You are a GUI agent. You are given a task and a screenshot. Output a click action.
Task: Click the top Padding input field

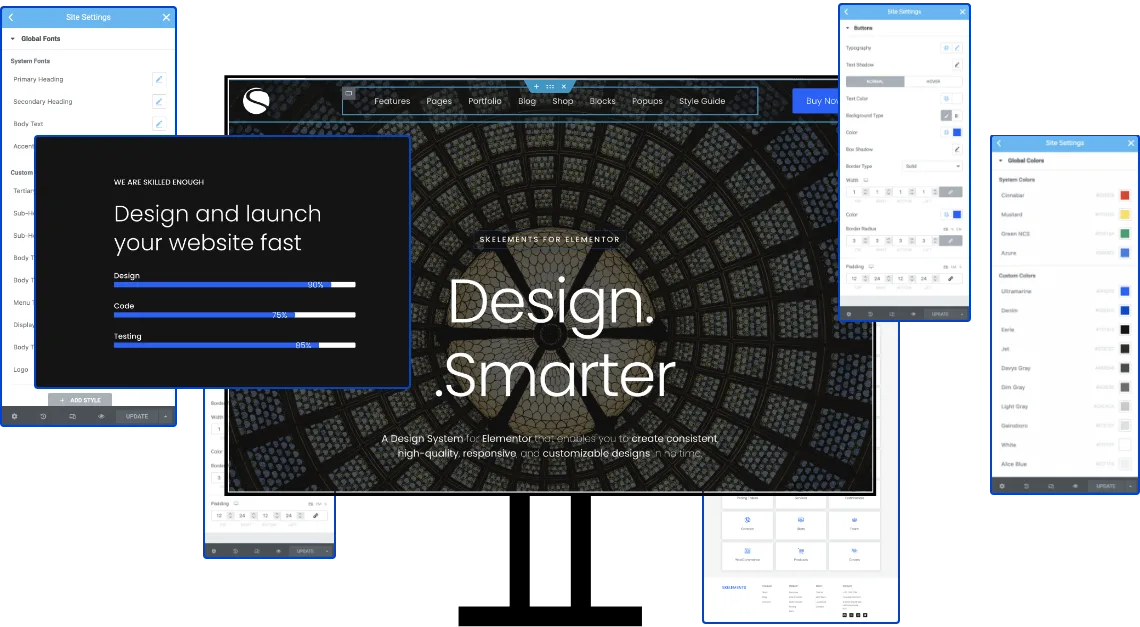tap(854, 279)
